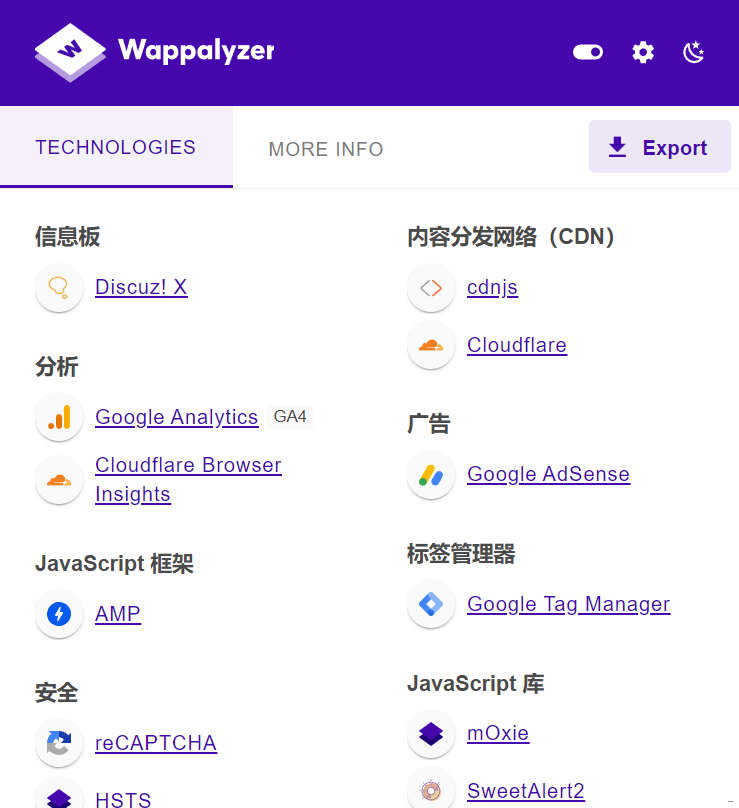This screenshot has height=808, width=739.
Task: Click the Export button
Action: tap(660, 147)
